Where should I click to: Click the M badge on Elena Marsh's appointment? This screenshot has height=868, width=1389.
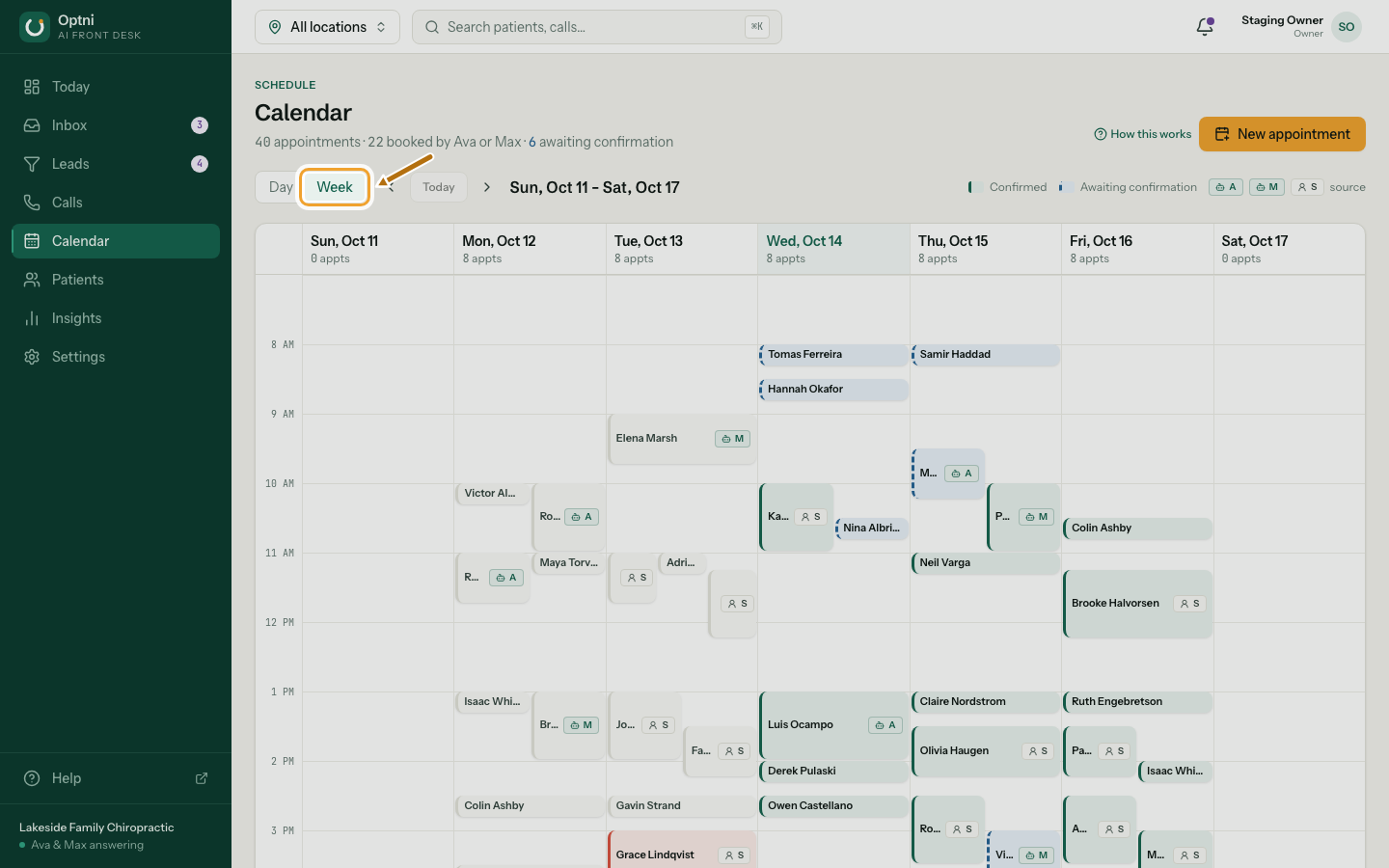[x=733, y=439]
